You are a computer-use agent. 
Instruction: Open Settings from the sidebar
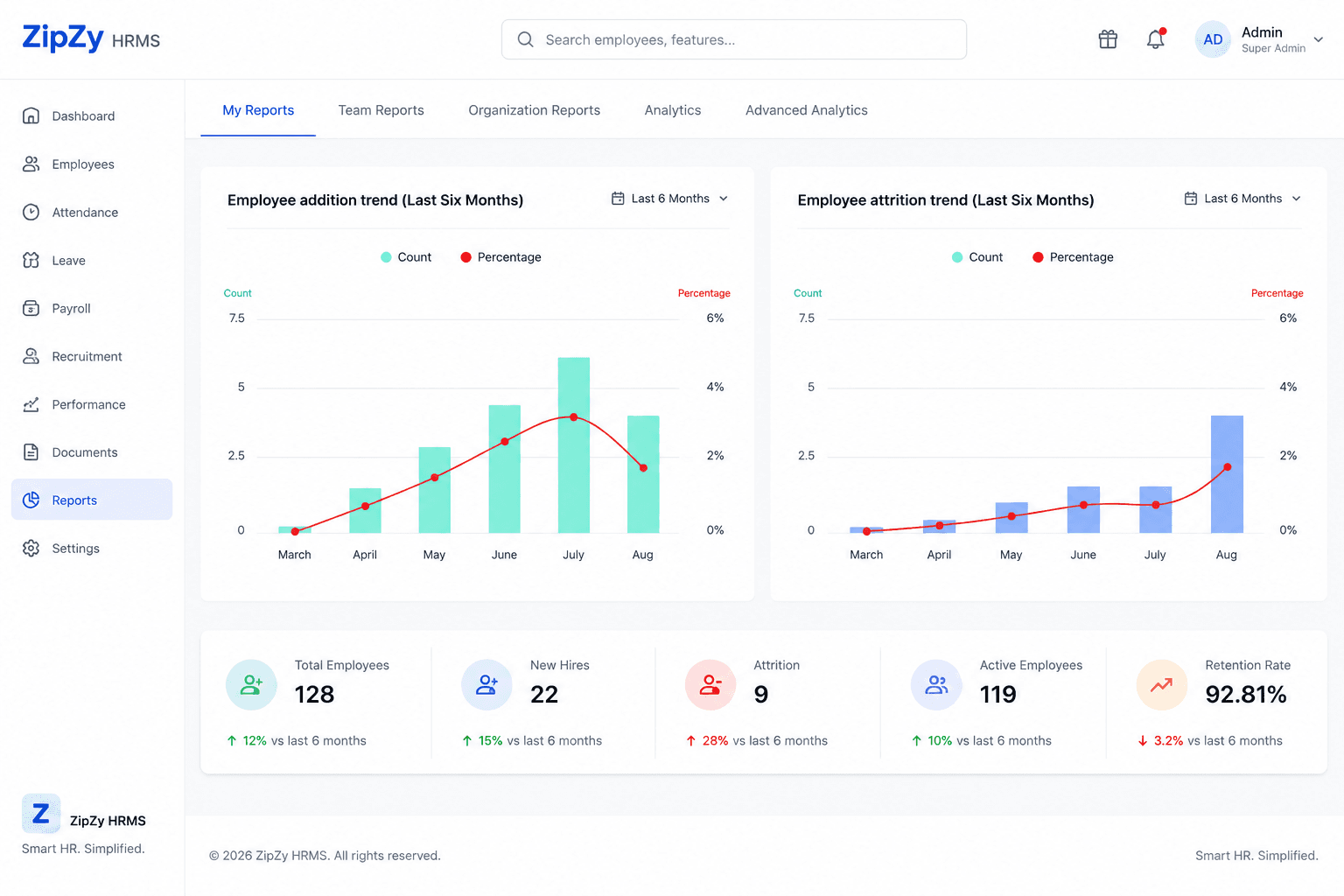coord(92,548)
